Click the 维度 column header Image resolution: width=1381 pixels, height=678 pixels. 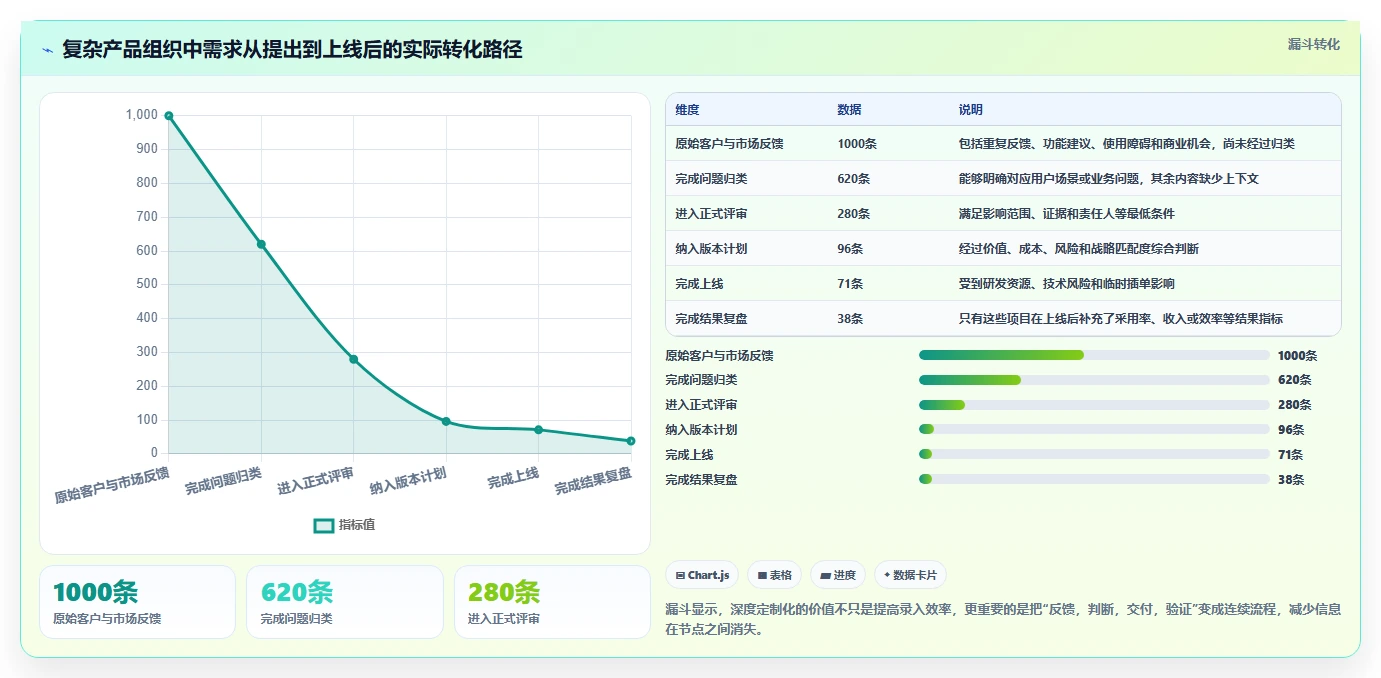(x=687, y=109)
